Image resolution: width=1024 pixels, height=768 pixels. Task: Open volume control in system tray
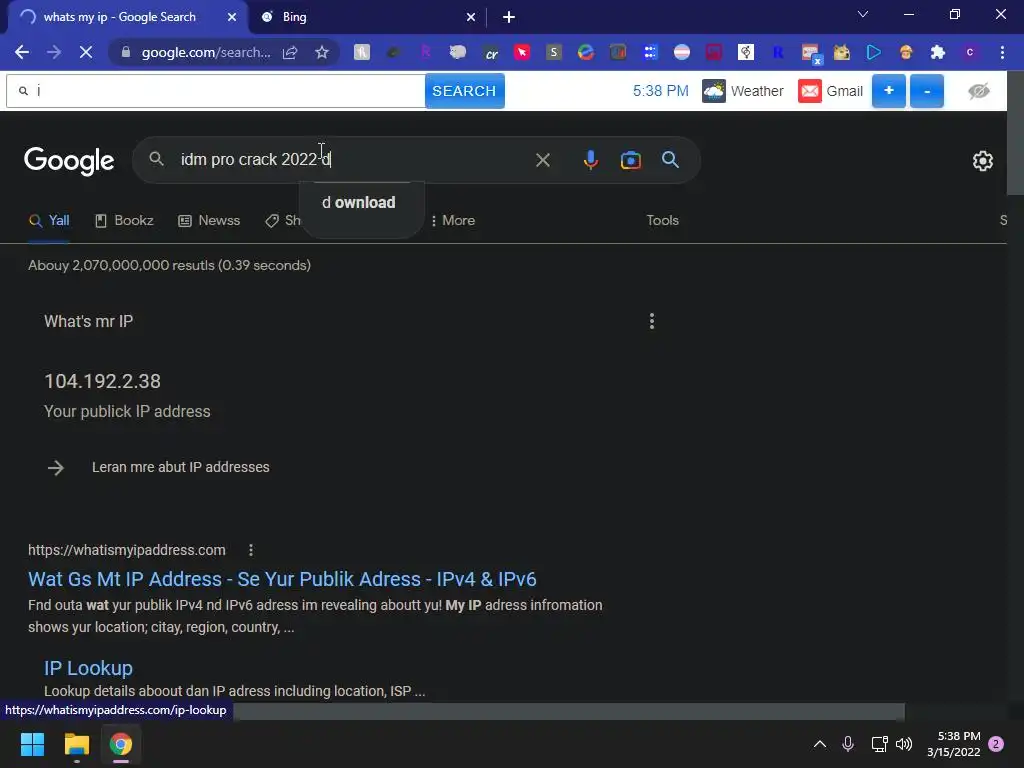click(x=904, y=744)
